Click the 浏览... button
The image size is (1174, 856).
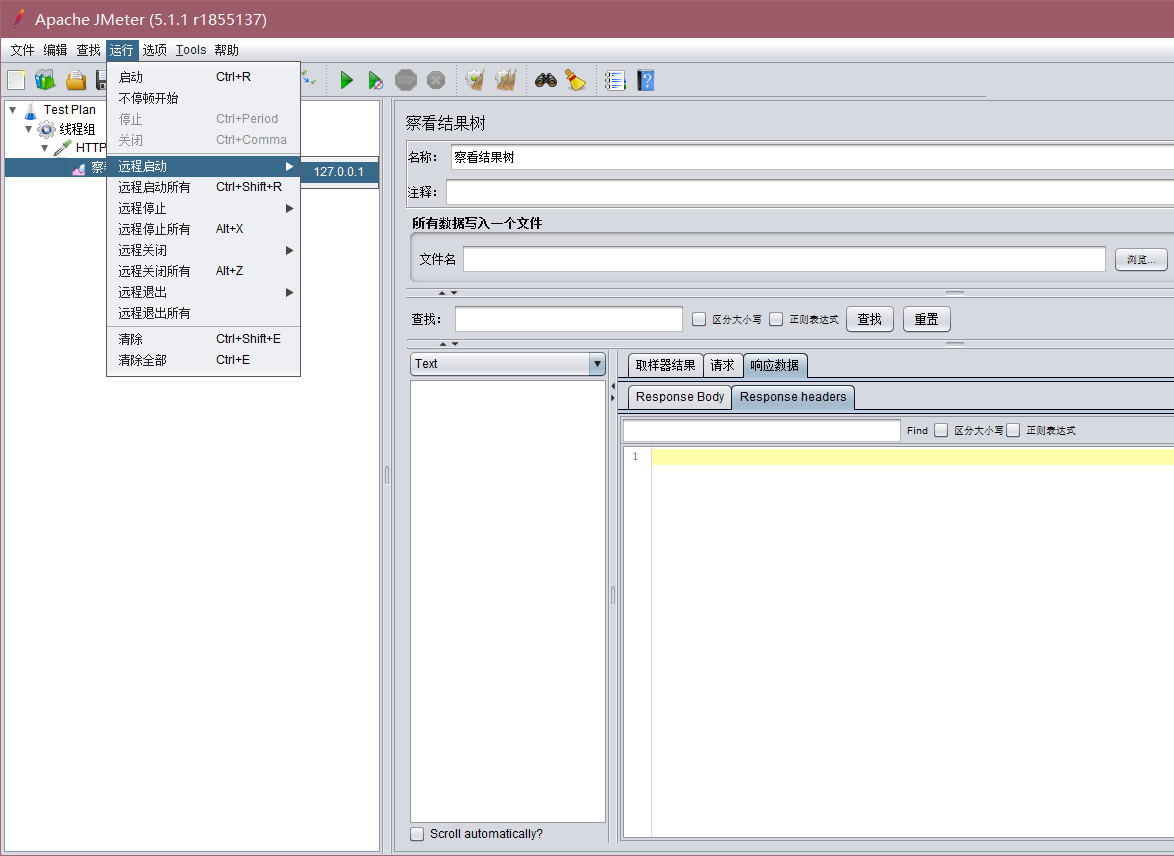pyautogui.click(x=1141, y=259)
